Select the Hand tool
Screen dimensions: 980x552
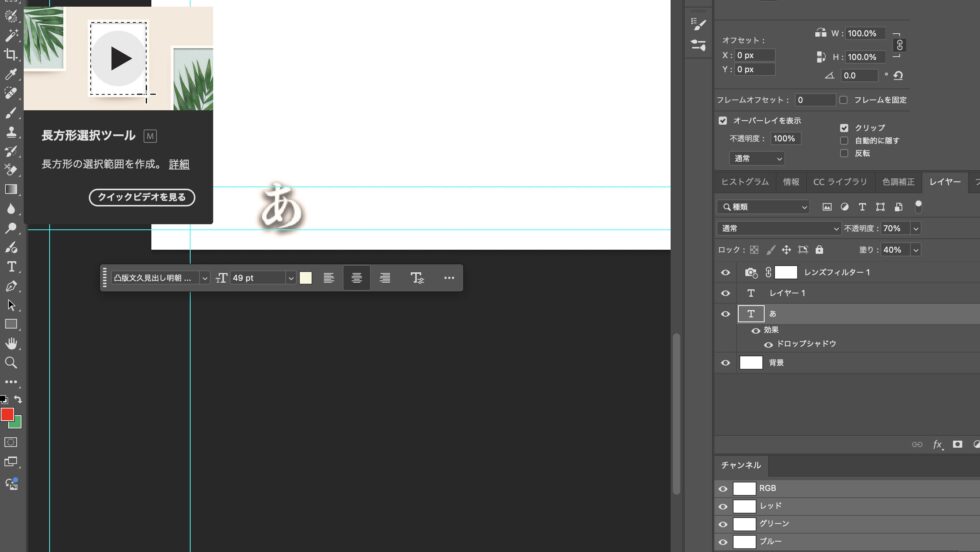click(x=11, y=344)
